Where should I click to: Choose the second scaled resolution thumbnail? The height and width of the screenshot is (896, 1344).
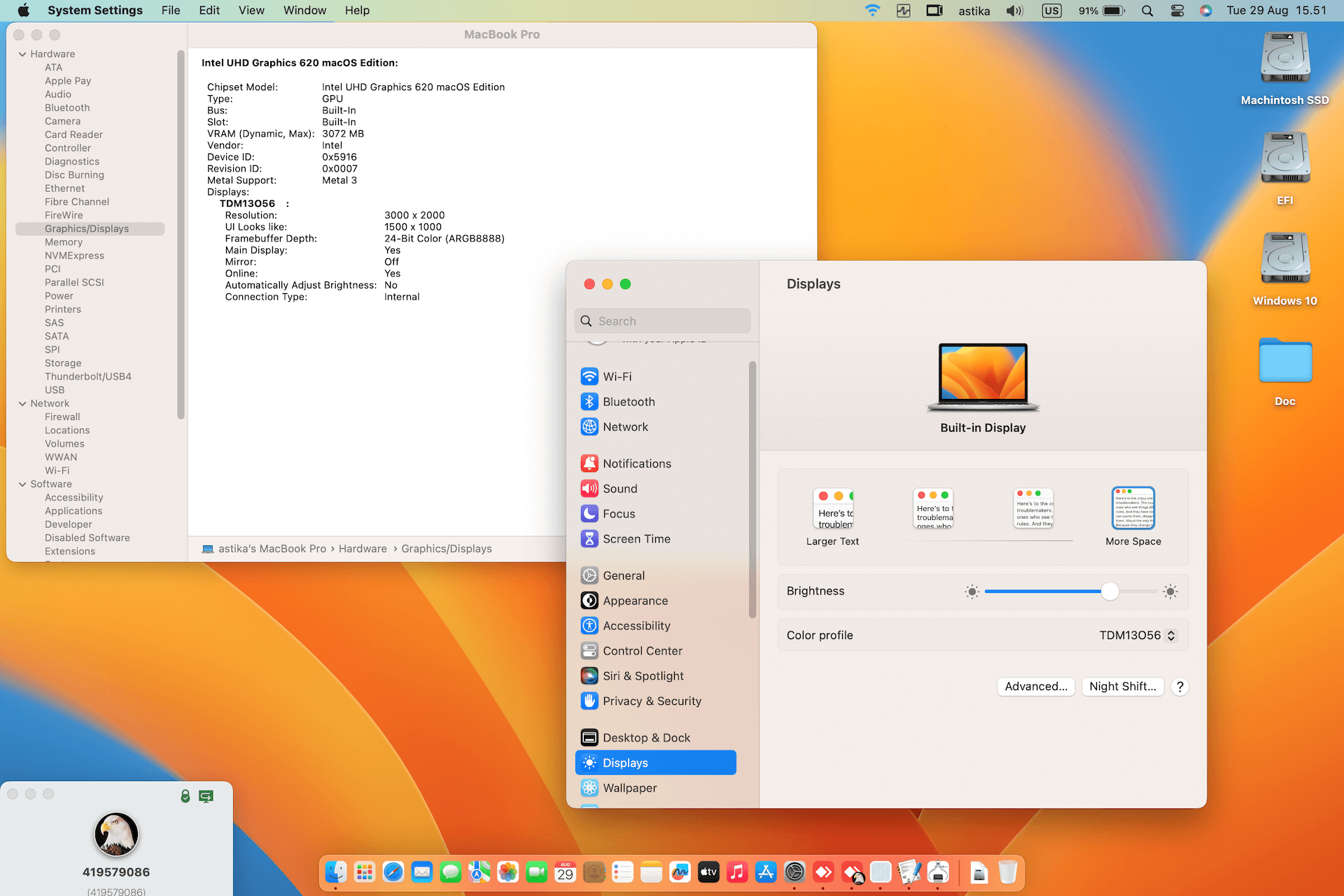(933, 509)
